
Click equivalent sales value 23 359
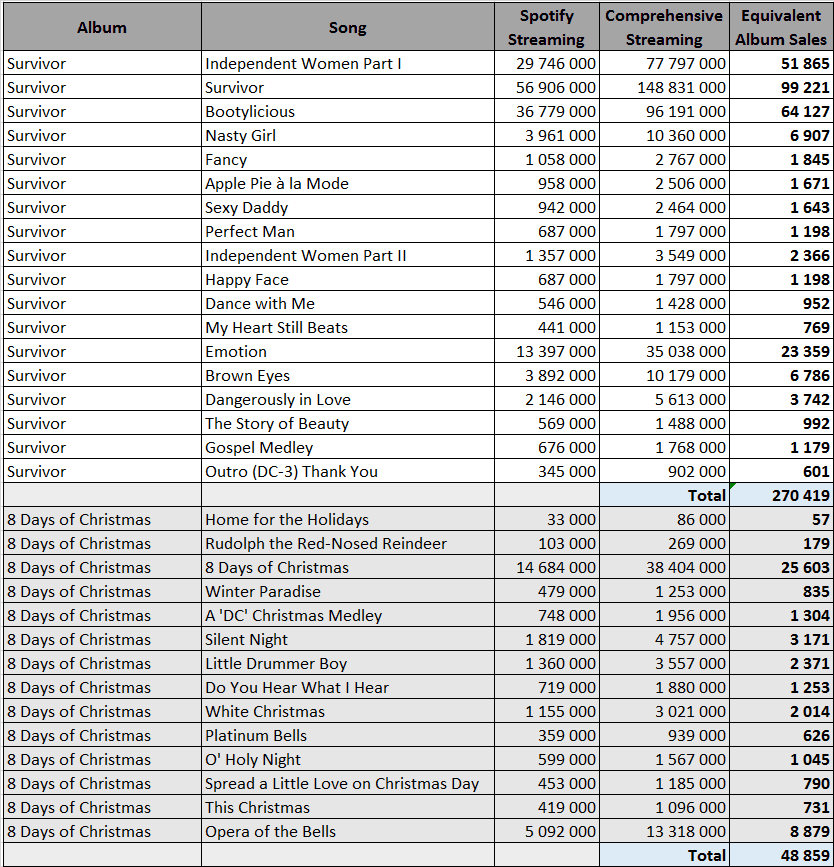tap(781, 351)
